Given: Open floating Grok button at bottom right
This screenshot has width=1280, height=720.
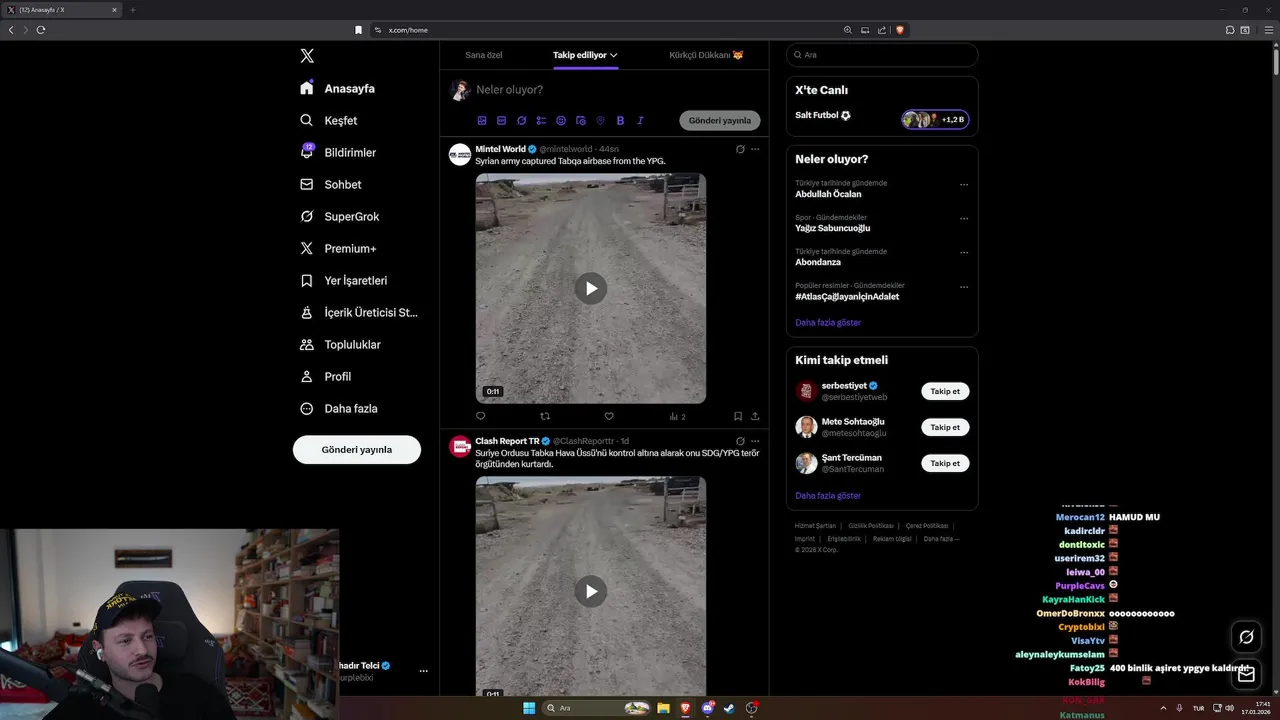Looking at the screenshot, I should tap(1246, 637).
